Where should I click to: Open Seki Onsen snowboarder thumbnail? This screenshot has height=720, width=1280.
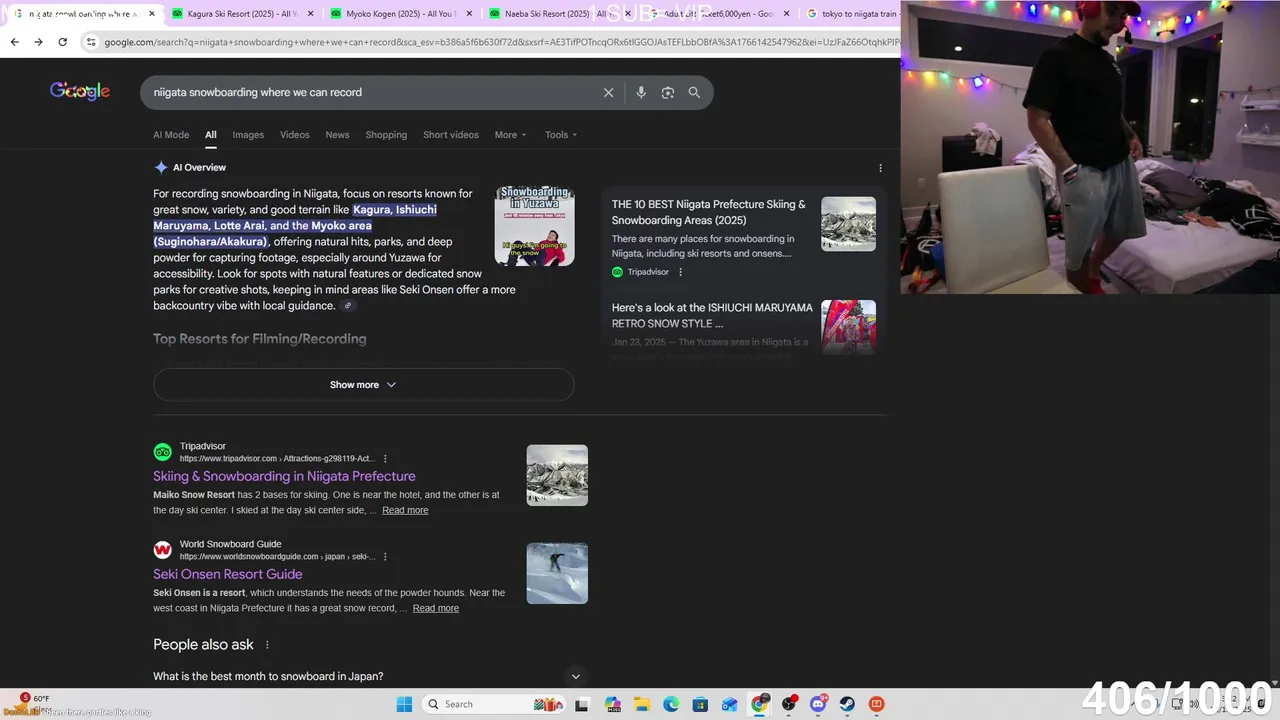pyautogui.click(x=557, y=573)
